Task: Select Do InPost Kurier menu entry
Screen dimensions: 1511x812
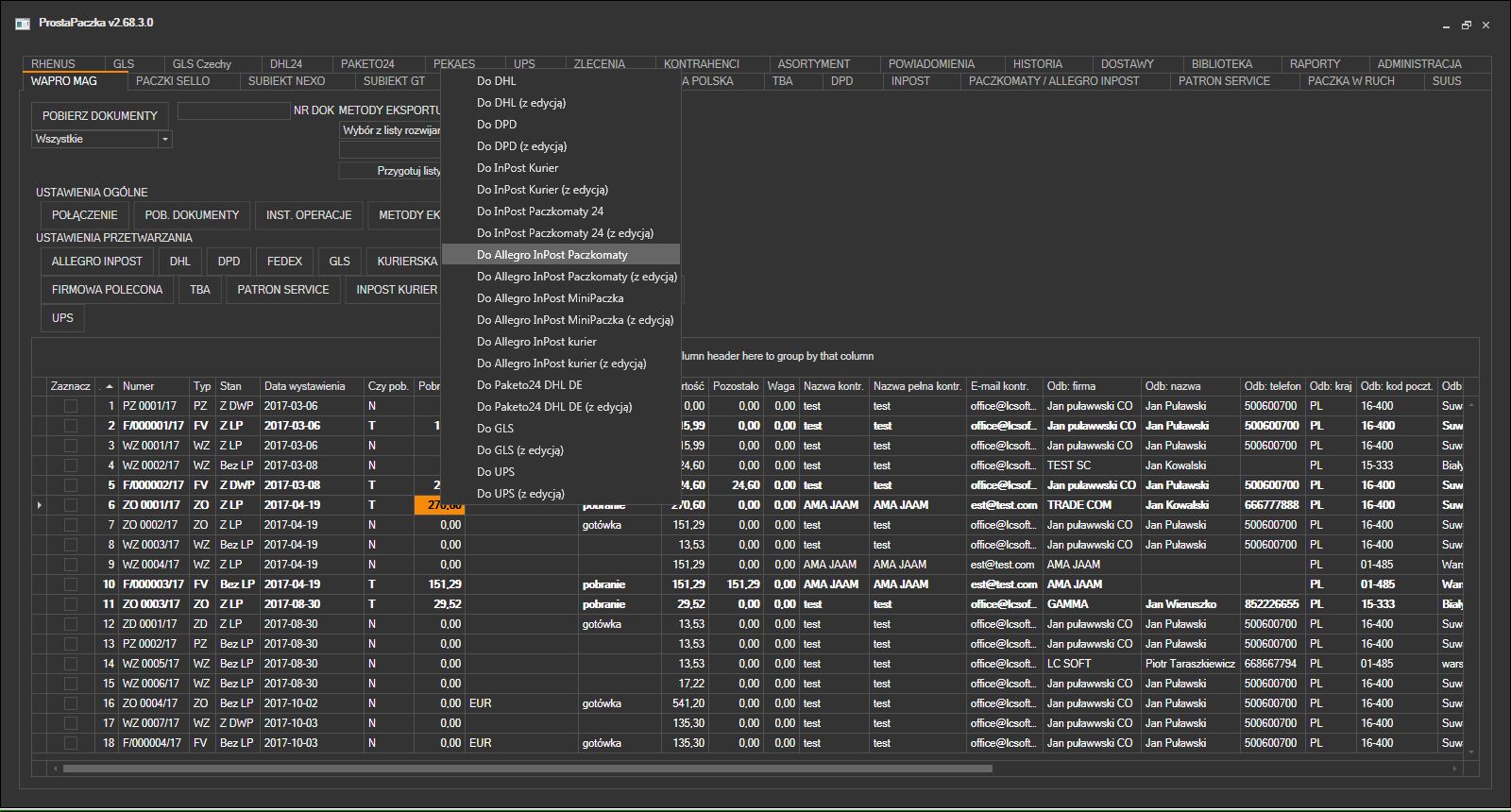Action: tap(561, 168)
